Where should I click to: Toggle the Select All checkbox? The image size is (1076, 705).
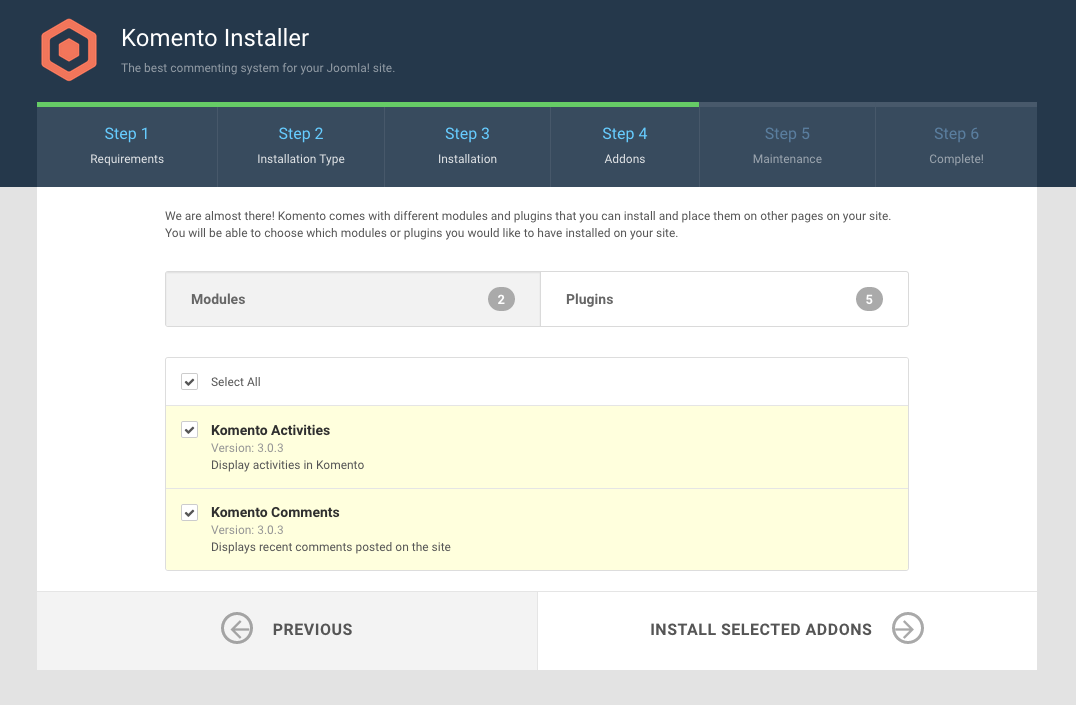(189, 382)
